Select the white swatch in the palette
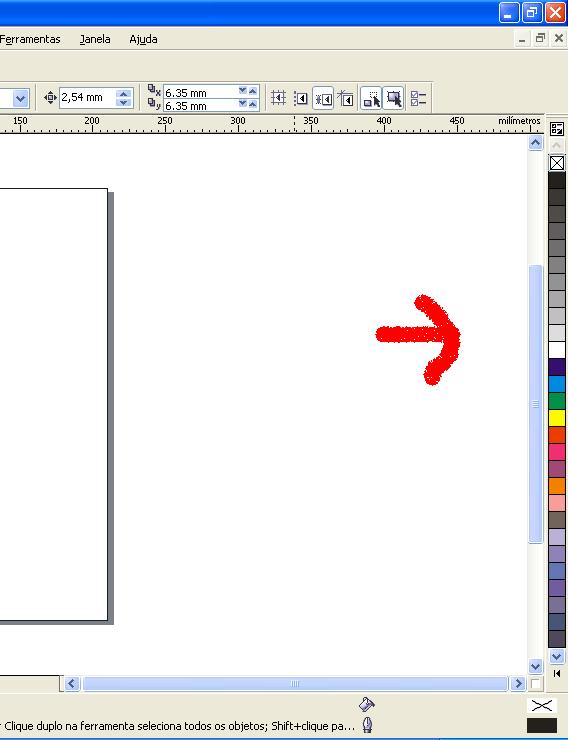Image resolution: width=568 pixels, height=740 pixels. [557, 350]
